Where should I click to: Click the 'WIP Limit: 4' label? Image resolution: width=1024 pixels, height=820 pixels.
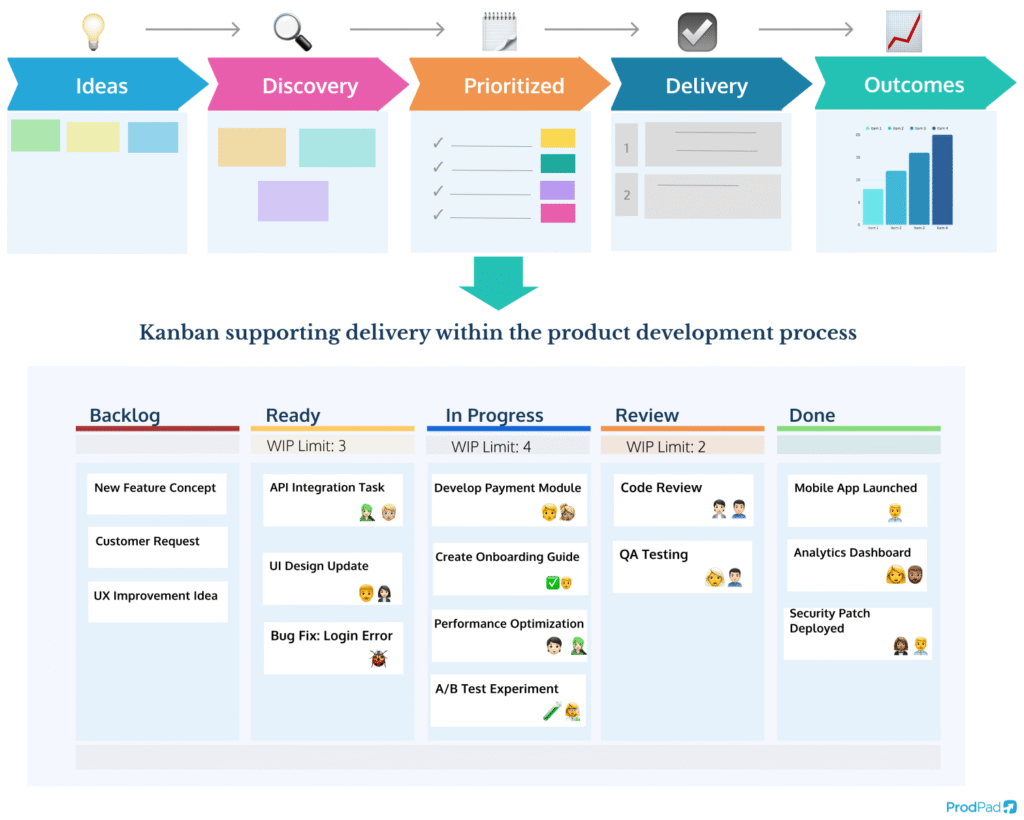click(x=491, y=447)
